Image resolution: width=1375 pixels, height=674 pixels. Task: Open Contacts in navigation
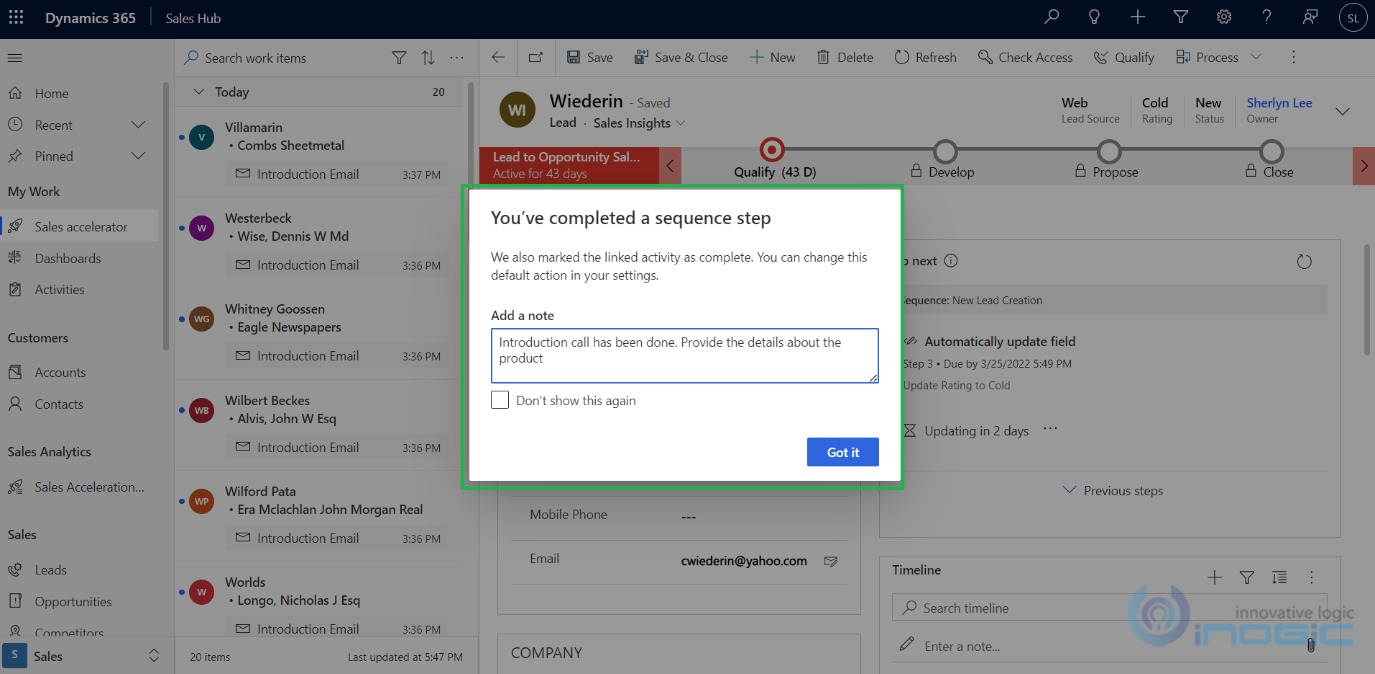[x=59, y=404]
